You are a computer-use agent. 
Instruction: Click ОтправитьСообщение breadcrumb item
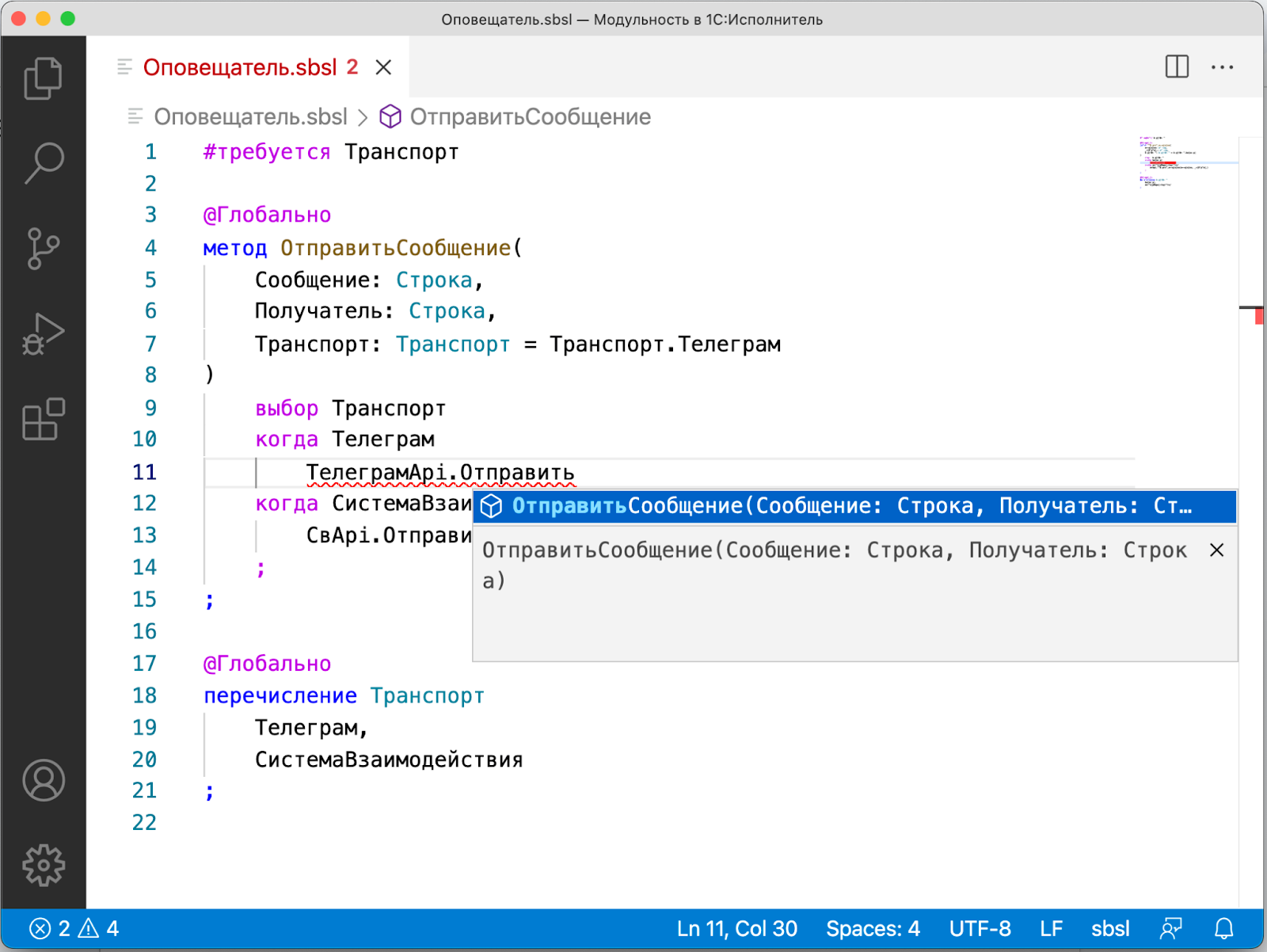(x=530, y=117)
